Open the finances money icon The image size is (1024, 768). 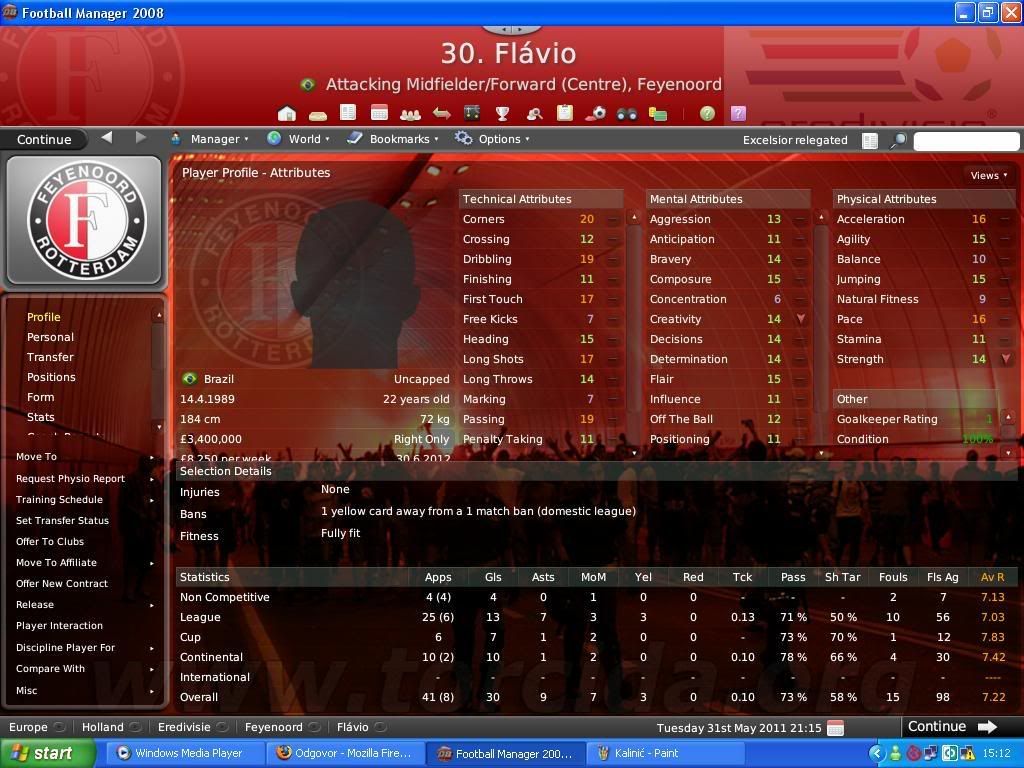click(x=658, y=114)
